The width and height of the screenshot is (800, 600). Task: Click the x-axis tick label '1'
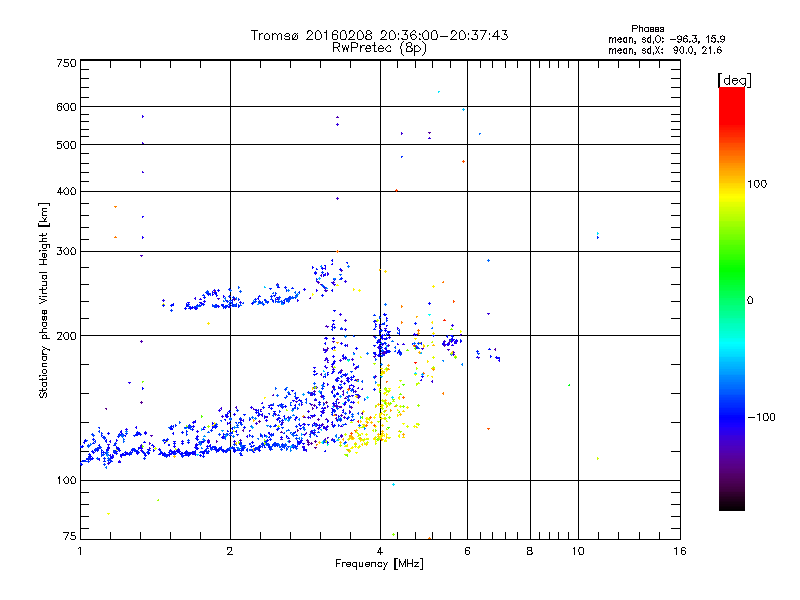tap(80, 551)
